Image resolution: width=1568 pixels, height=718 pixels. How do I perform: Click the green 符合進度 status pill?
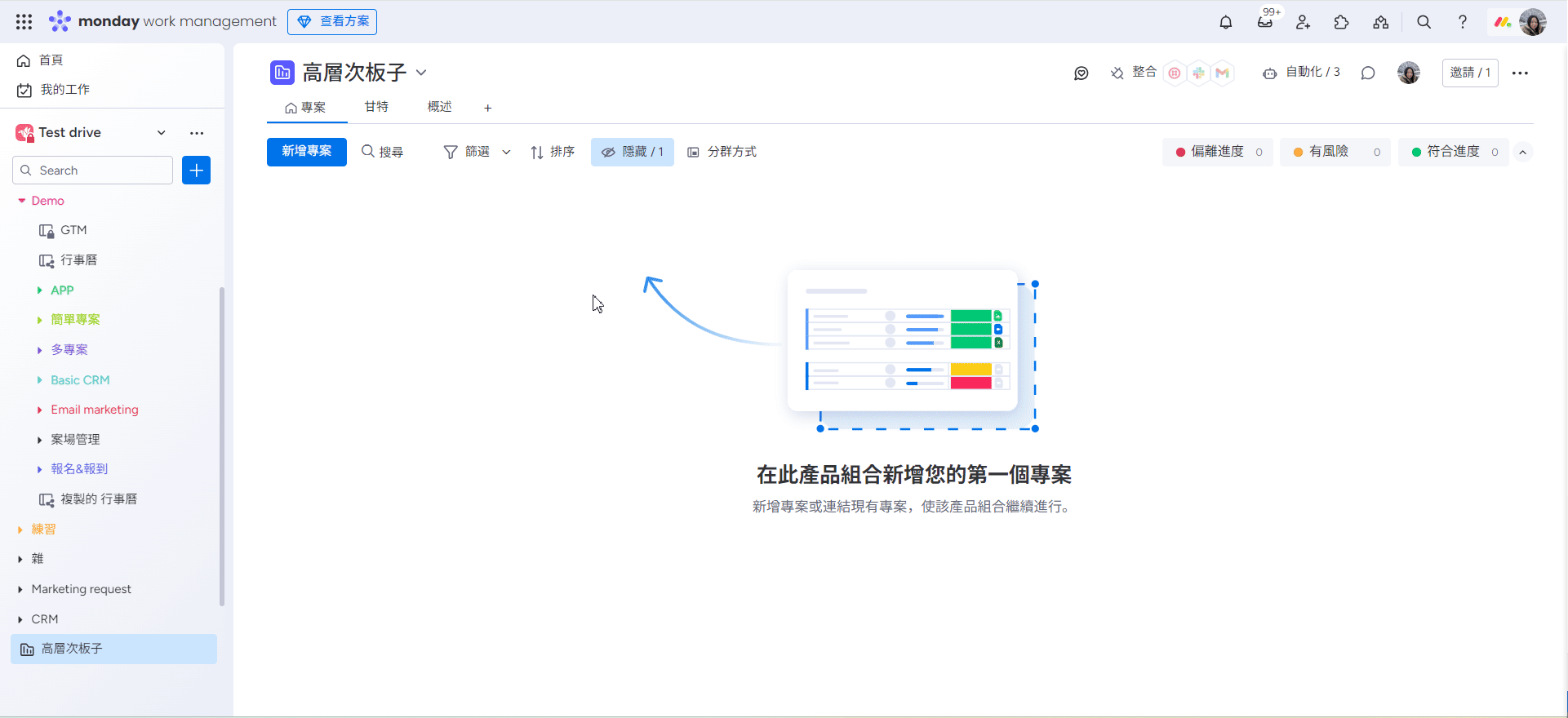(1454, 152)
